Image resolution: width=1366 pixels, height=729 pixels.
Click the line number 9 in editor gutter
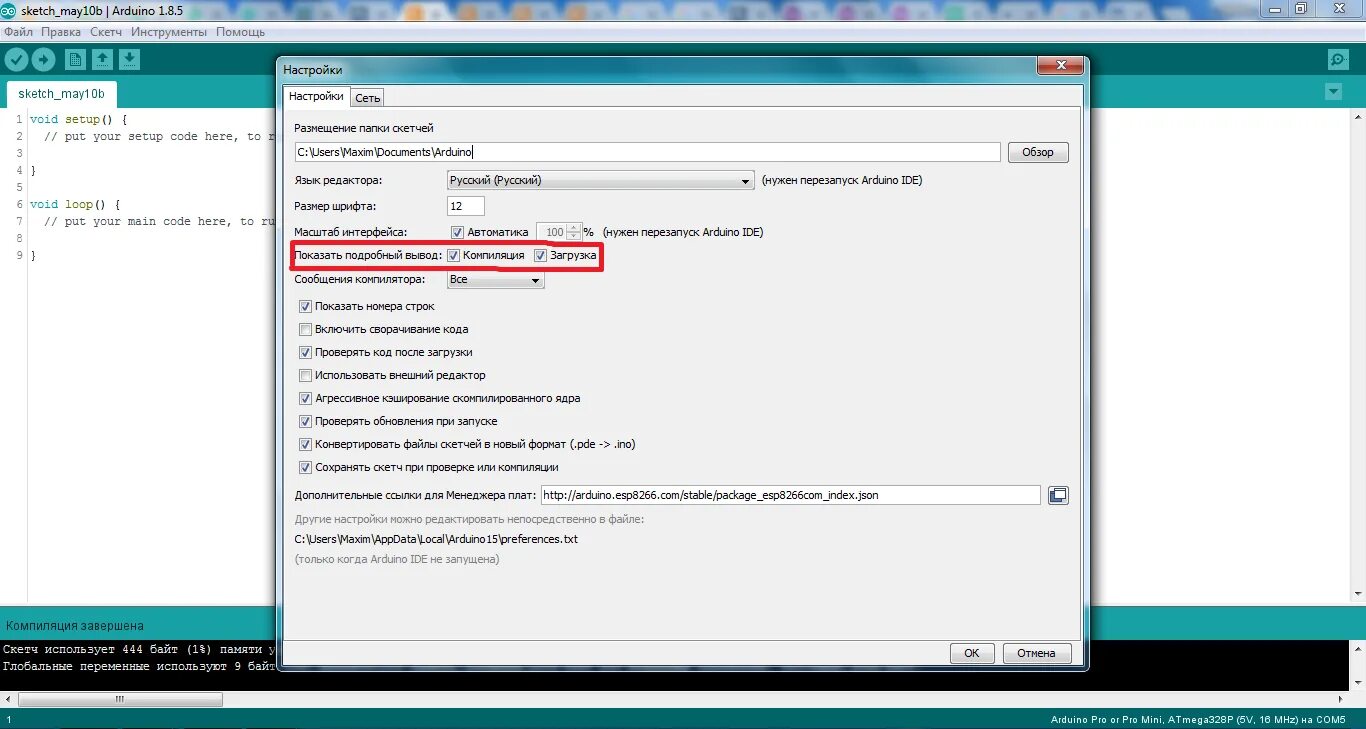click(19, 255)
